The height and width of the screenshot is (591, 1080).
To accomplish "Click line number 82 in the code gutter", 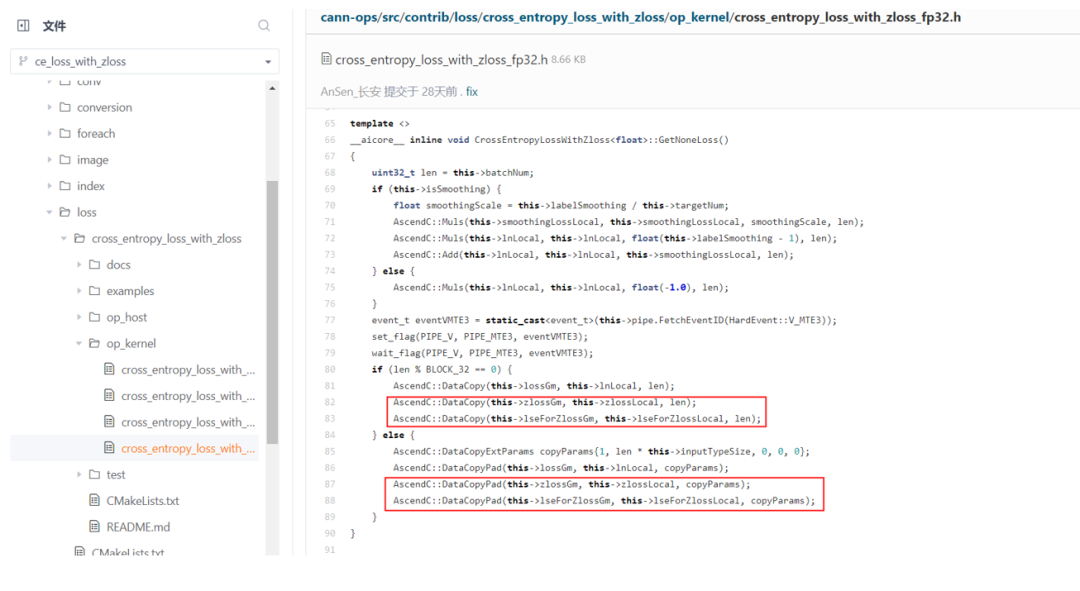I will click(x=329, y=402).
